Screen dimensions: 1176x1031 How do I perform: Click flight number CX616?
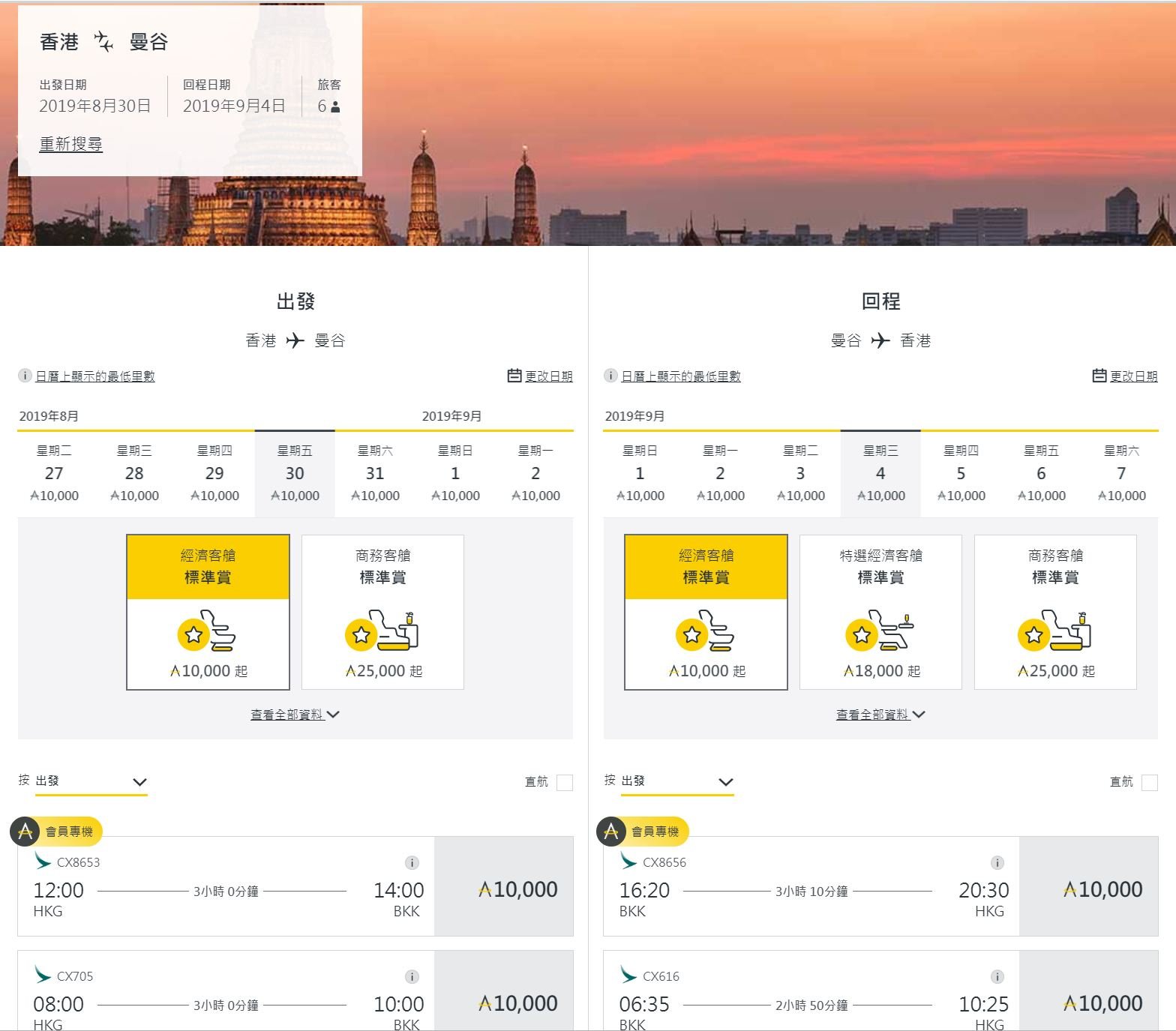tap(661, 976)
